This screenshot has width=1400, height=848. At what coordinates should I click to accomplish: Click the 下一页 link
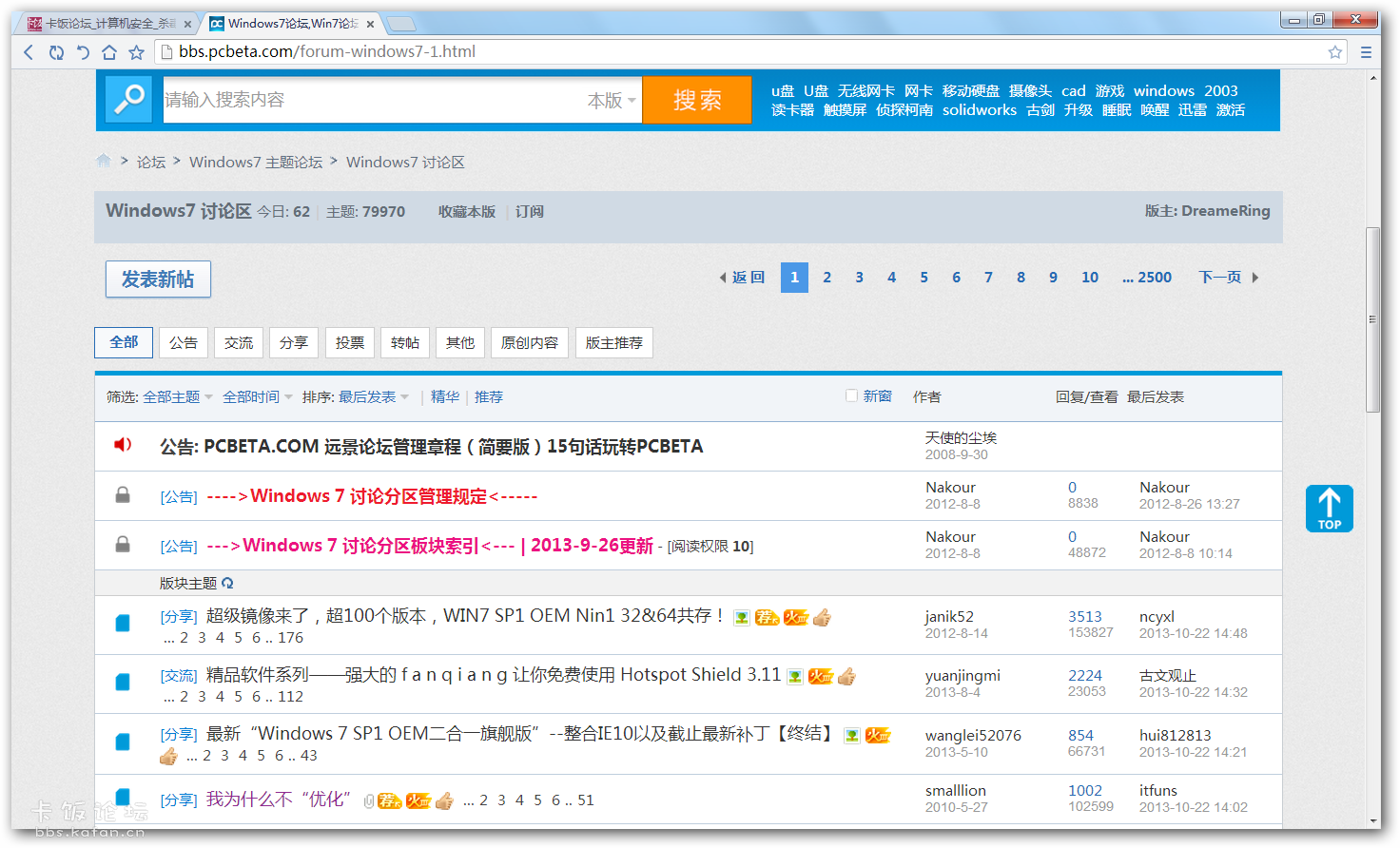[1220, 278]
